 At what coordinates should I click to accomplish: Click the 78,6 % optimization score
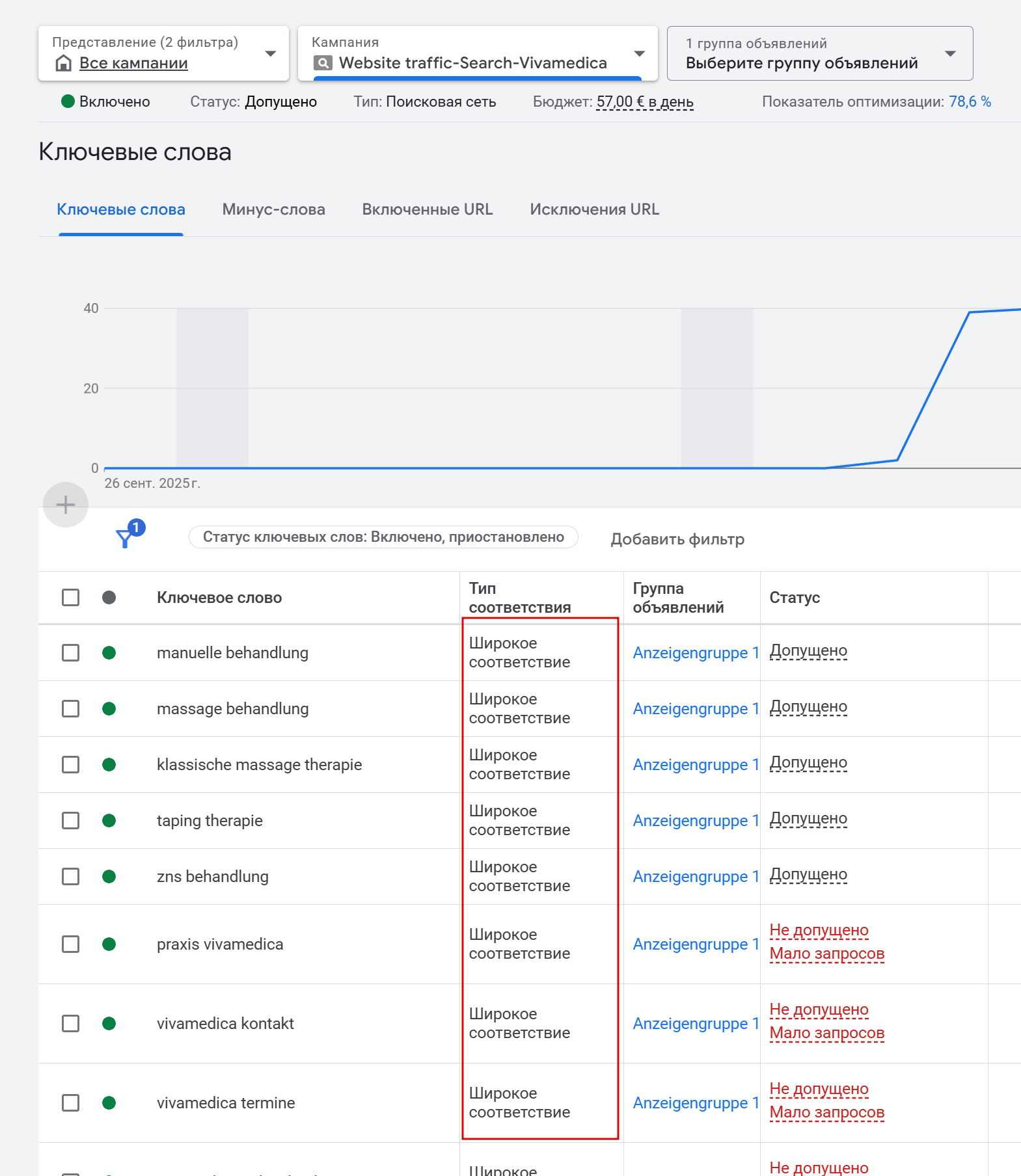pyautogui.click(x=969, y=102)
